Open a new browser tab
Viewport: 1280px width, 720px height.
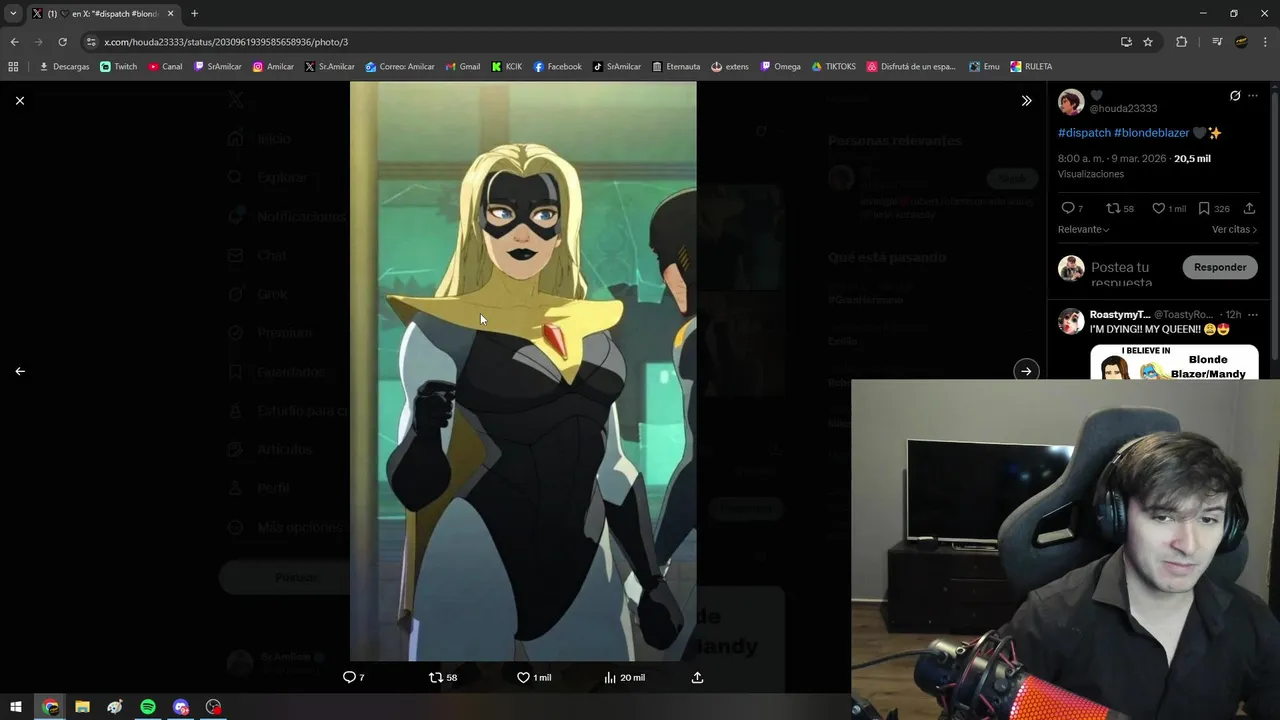194,14
